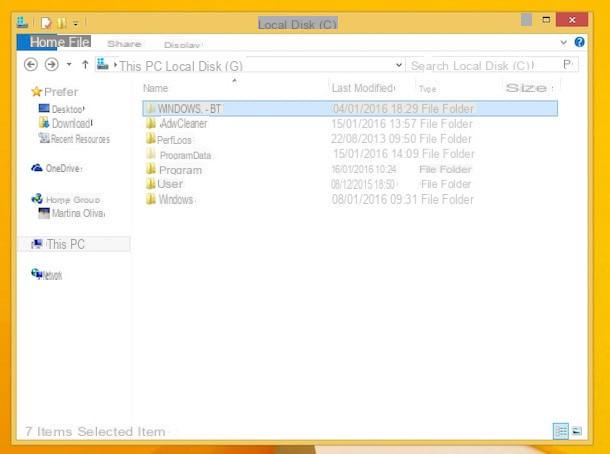Viewport: 610px width, 454px height.
Task: Sort by the Size column header
Action: [x=526, y=88]
